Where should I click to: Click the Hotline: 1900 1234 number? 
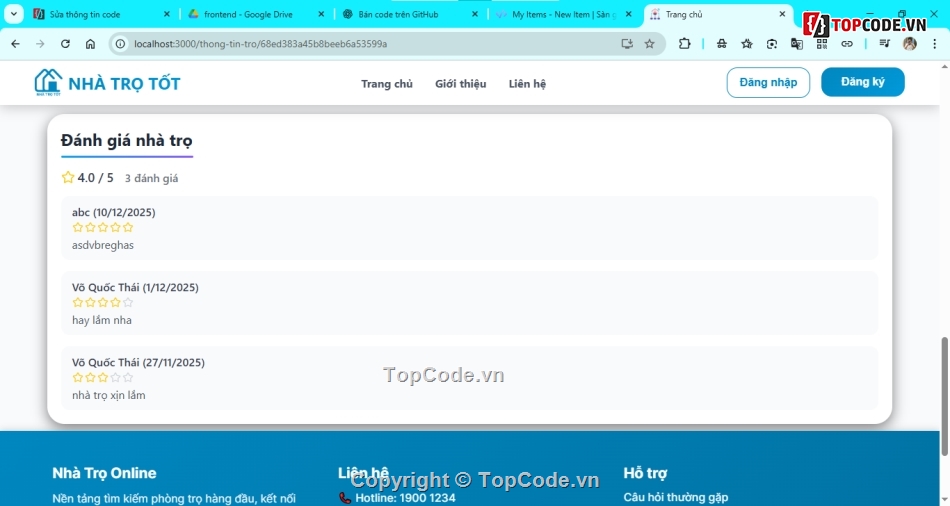[x=405, y=498]
